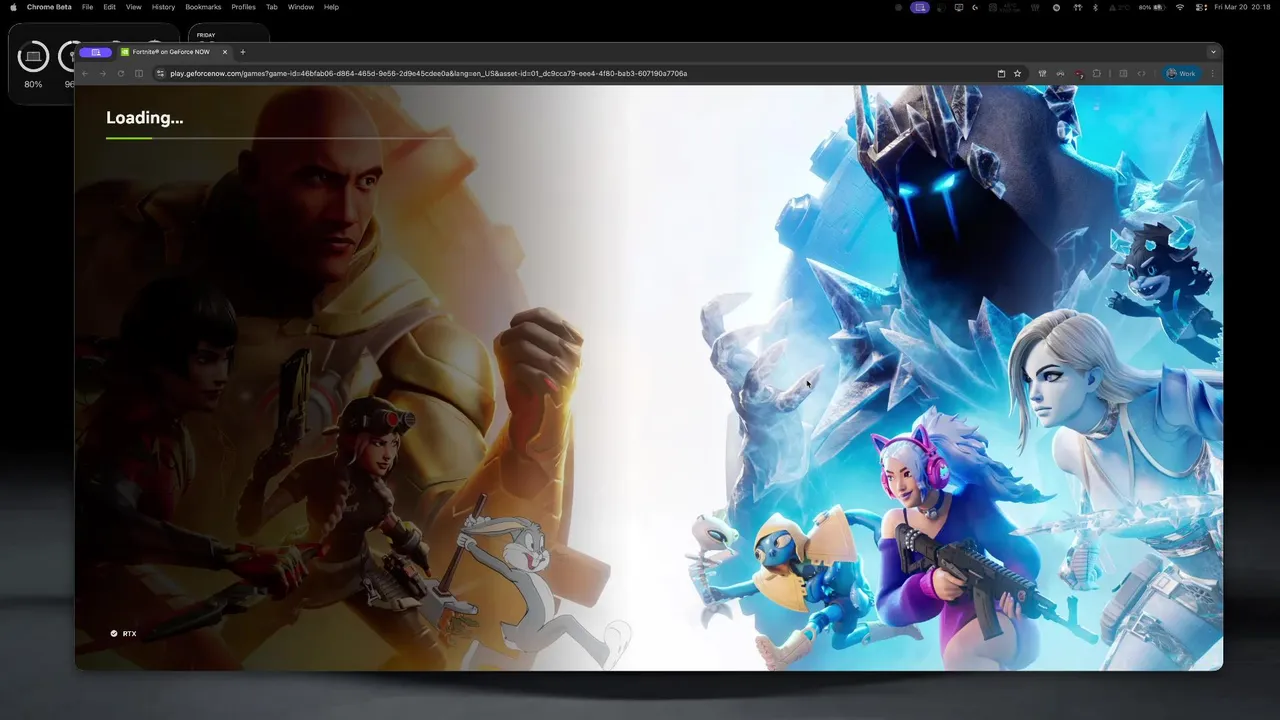1280x720 pixels.
Task: Open the Window menu
Action: click(301, 7)
